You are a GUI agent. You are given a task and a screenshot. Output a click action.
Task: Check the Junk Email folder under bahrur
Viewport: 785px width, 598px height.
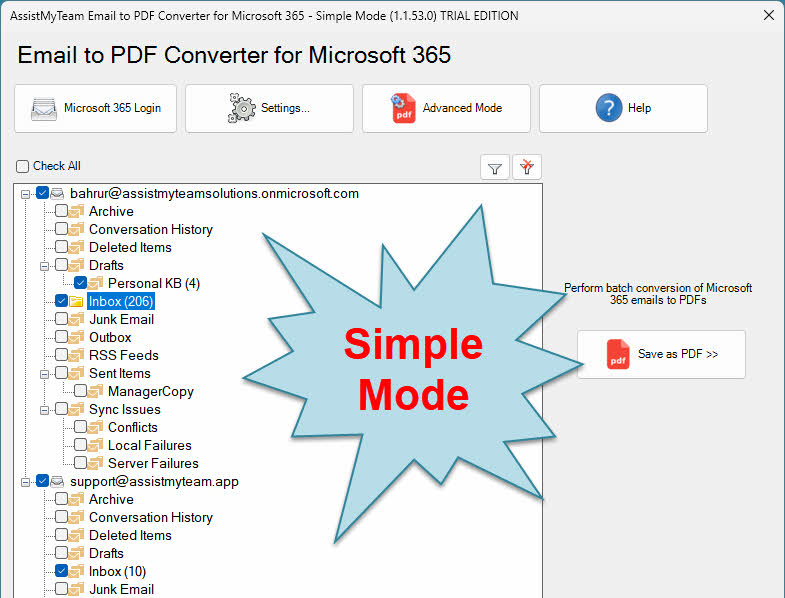click(x=62, y=319)
